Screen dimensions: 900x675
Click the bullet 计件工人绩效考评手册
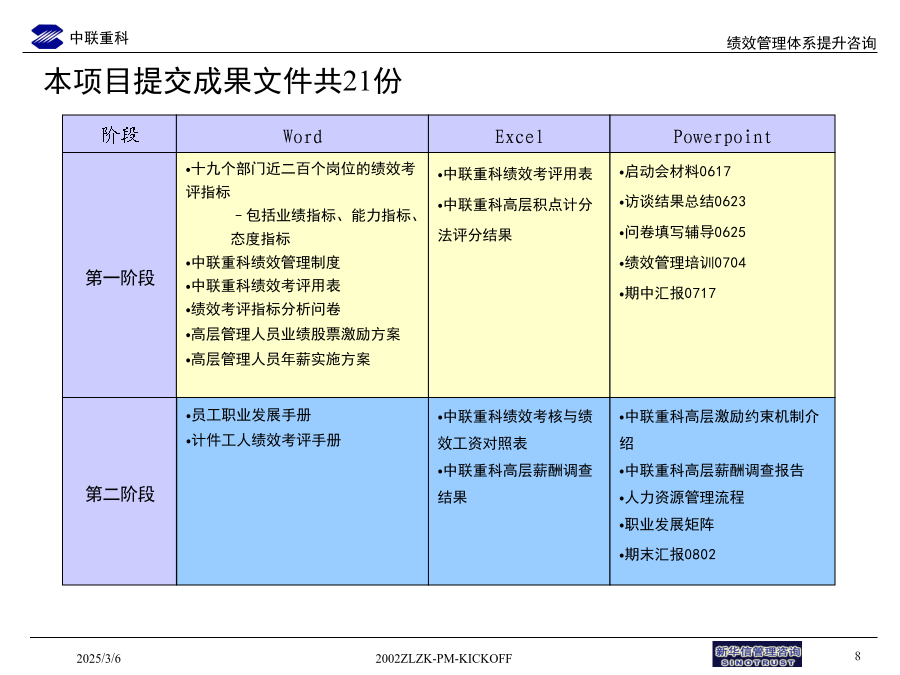[x=263, y=440]
